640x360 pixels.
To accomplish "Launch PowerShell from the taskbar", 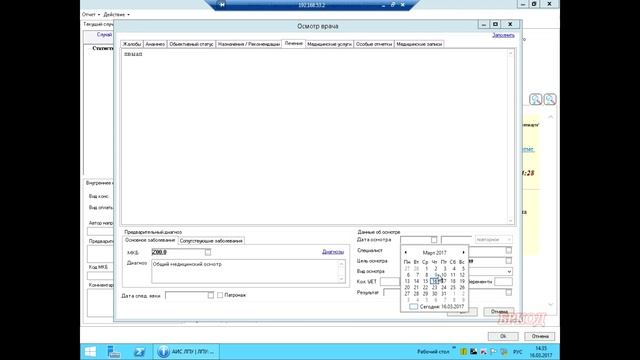I will (139, 351).
